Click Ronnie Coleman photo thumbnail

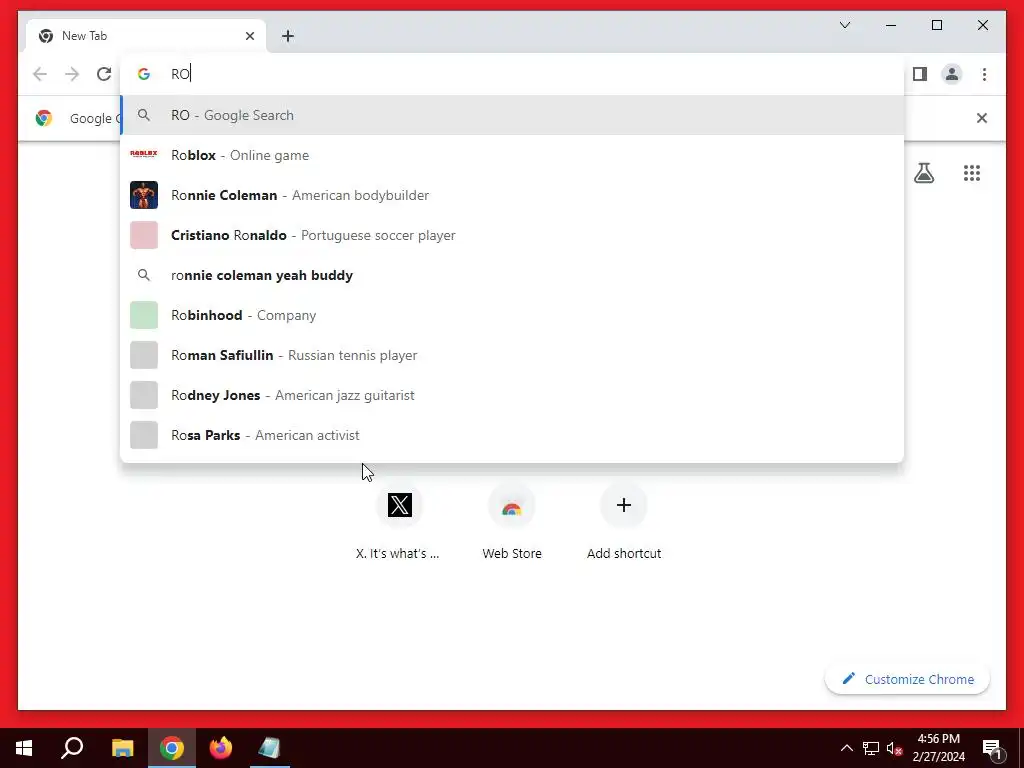[x=144, y=195]
